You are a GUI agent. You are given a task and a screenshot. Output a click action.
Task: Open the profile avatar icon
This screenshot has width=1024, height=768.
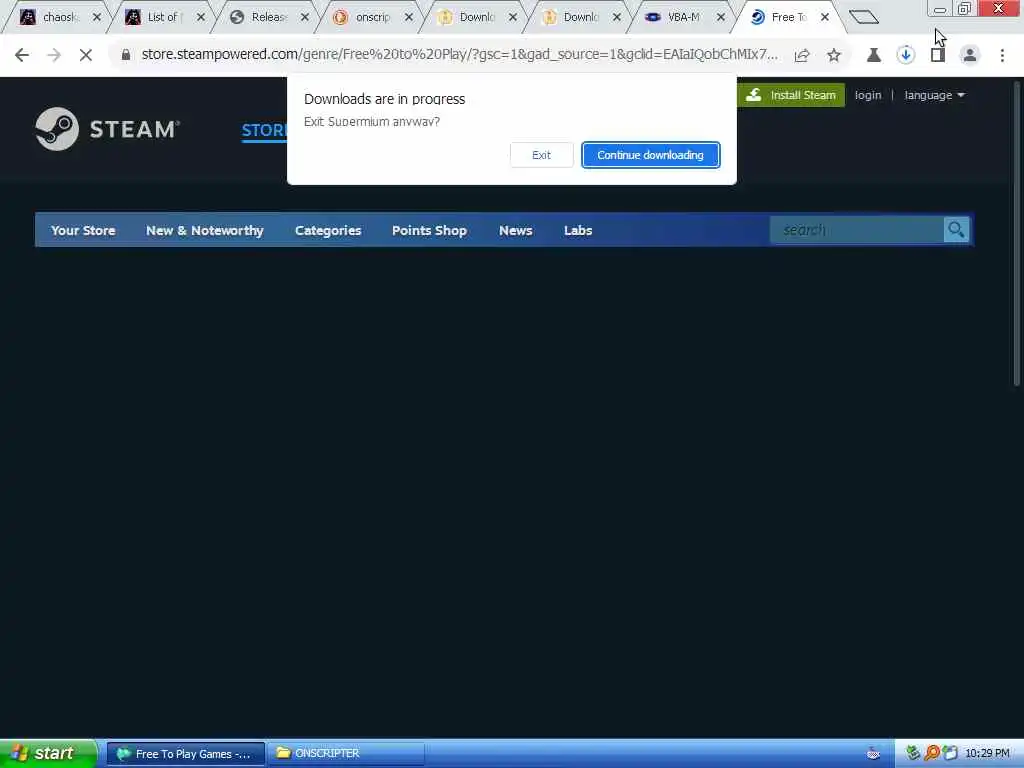pyautogui.click(x=970, y=56)
